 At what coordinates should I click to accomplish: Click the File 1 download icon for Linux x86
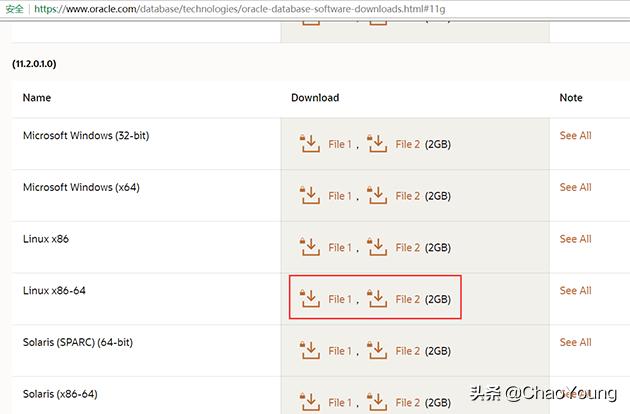click(310, 247)
